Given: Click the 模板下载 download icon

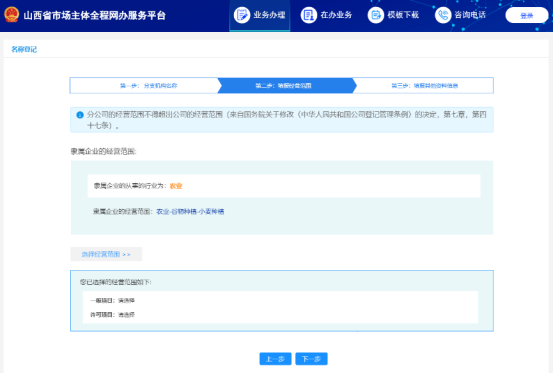Looking at the screenshot, I should (x=376, y=15).
